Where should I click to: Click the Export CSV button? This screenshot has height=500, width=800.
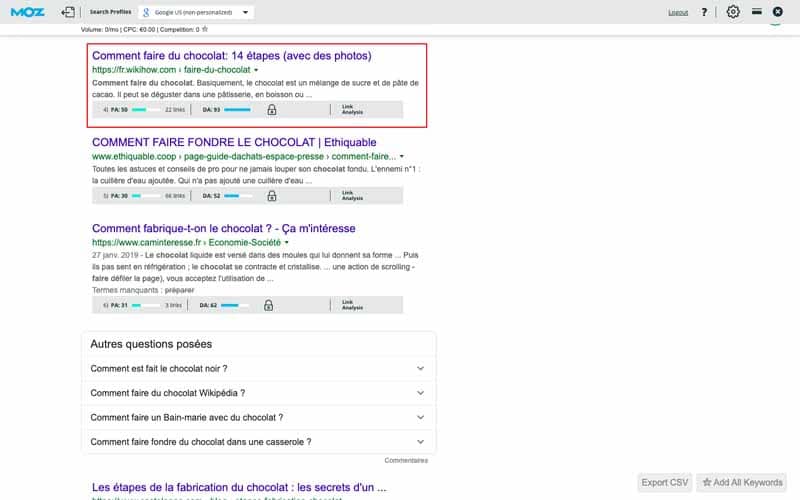(665, 482)
